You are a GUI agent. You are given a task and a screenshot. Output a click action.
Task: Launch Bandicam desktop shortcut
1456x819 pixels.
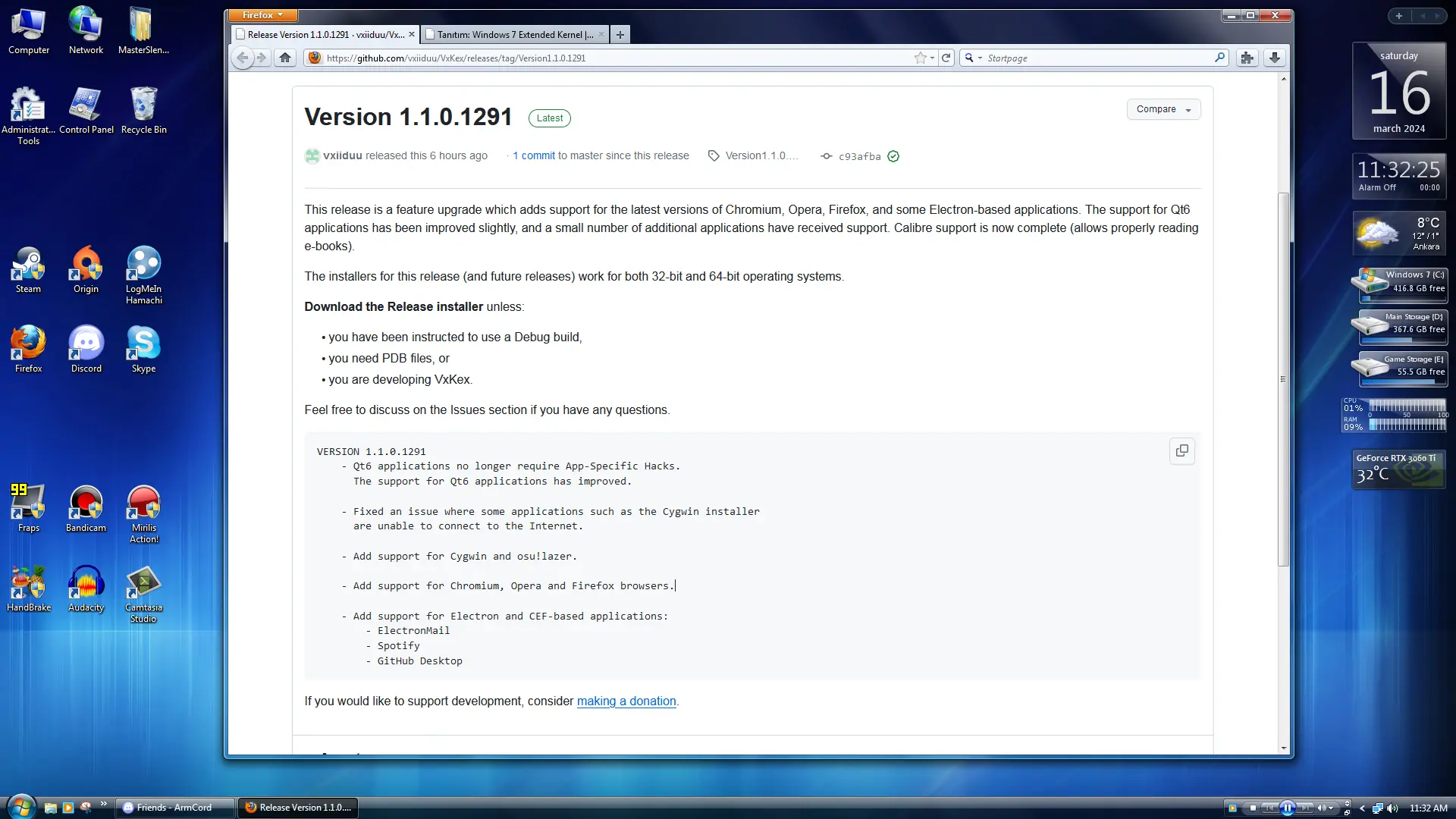pyautogui.click(x=86, y=509)
